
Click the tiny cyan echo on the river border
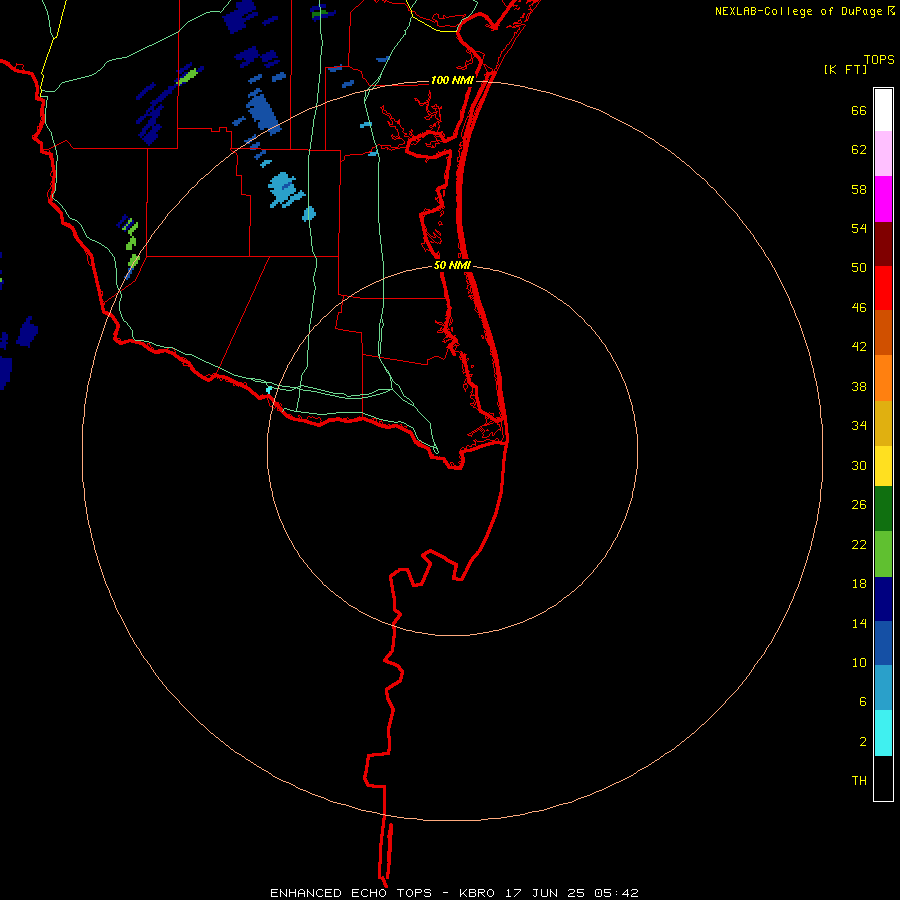coord(269,390)
